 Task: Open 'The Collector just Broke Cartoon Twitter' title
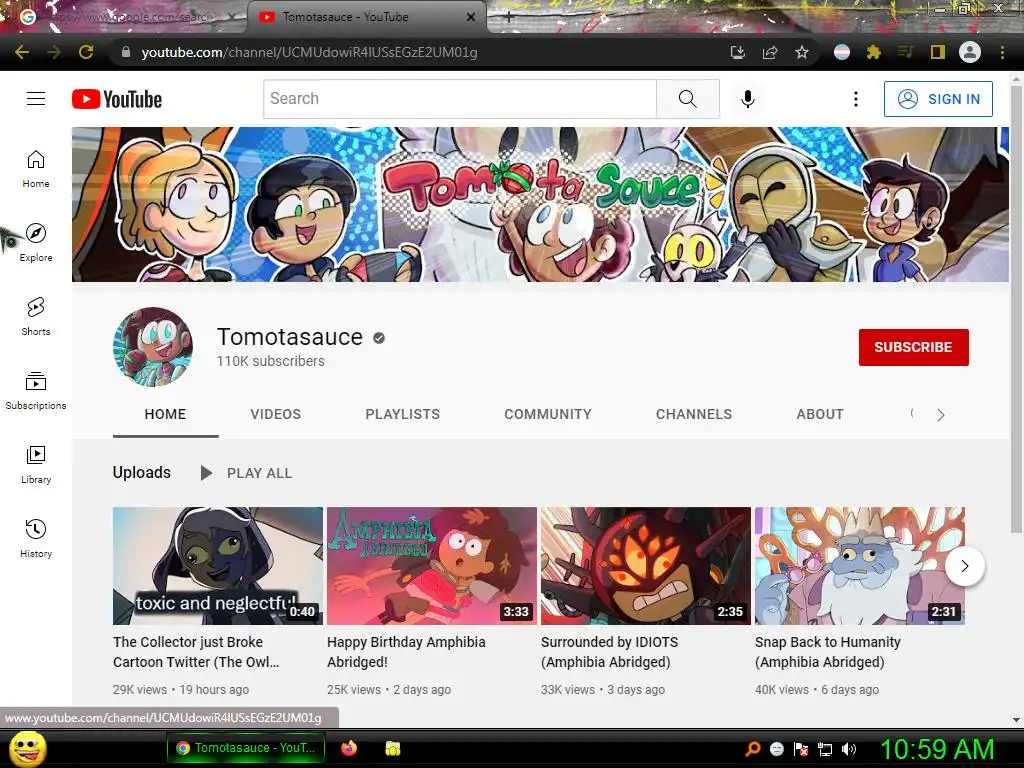(x=196, y=652)
